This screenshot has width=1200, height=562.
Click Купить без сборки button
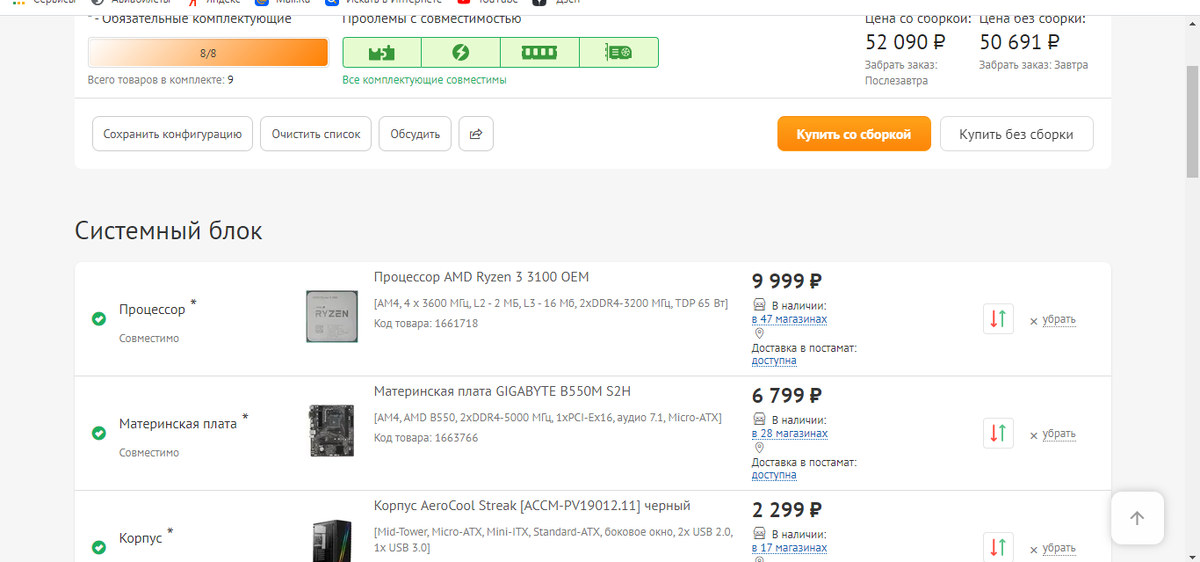coord(1016,134)
